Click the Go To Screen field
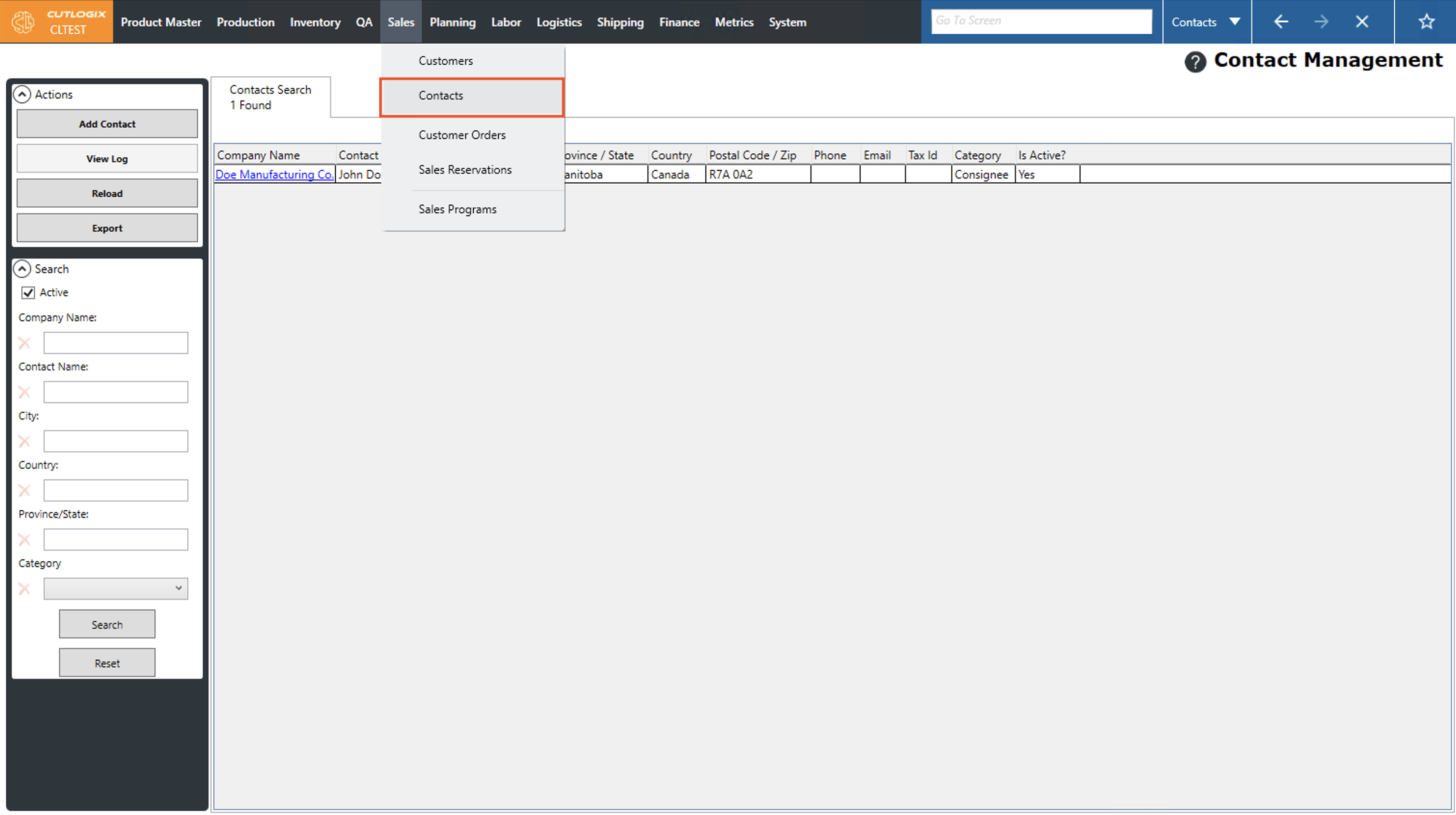The width and height of the screenshot is (1456, 815). [x=1041, y=21]
